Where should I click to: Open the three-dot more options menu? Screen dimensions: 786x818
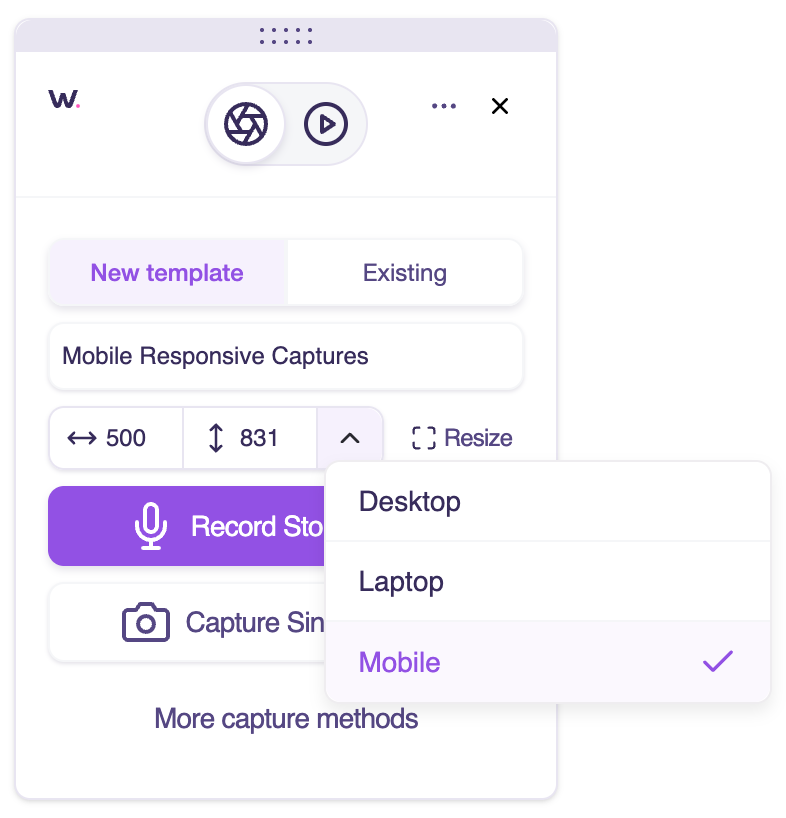(444, 106)
